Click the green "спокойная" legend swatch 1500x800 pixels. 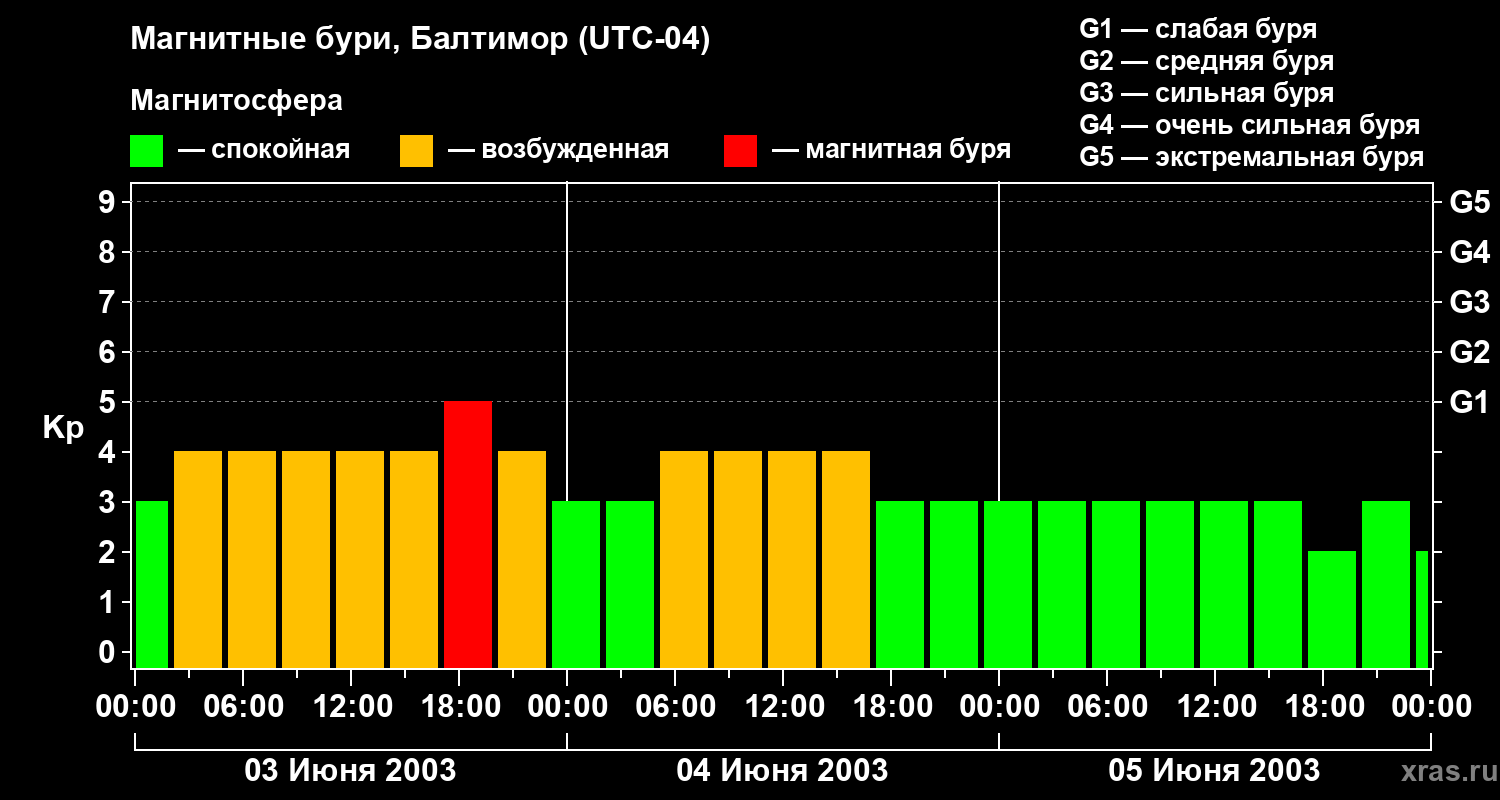pos(146,151)
